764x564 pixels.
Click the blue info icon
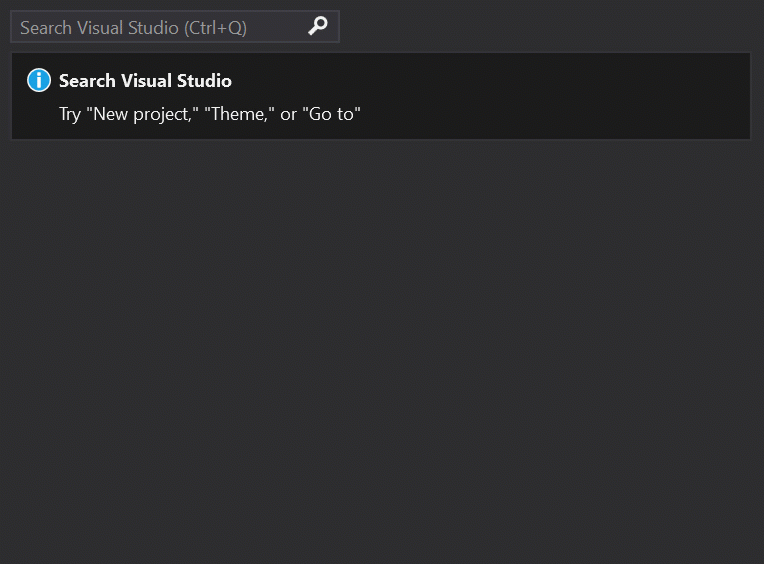coord(39,80)
